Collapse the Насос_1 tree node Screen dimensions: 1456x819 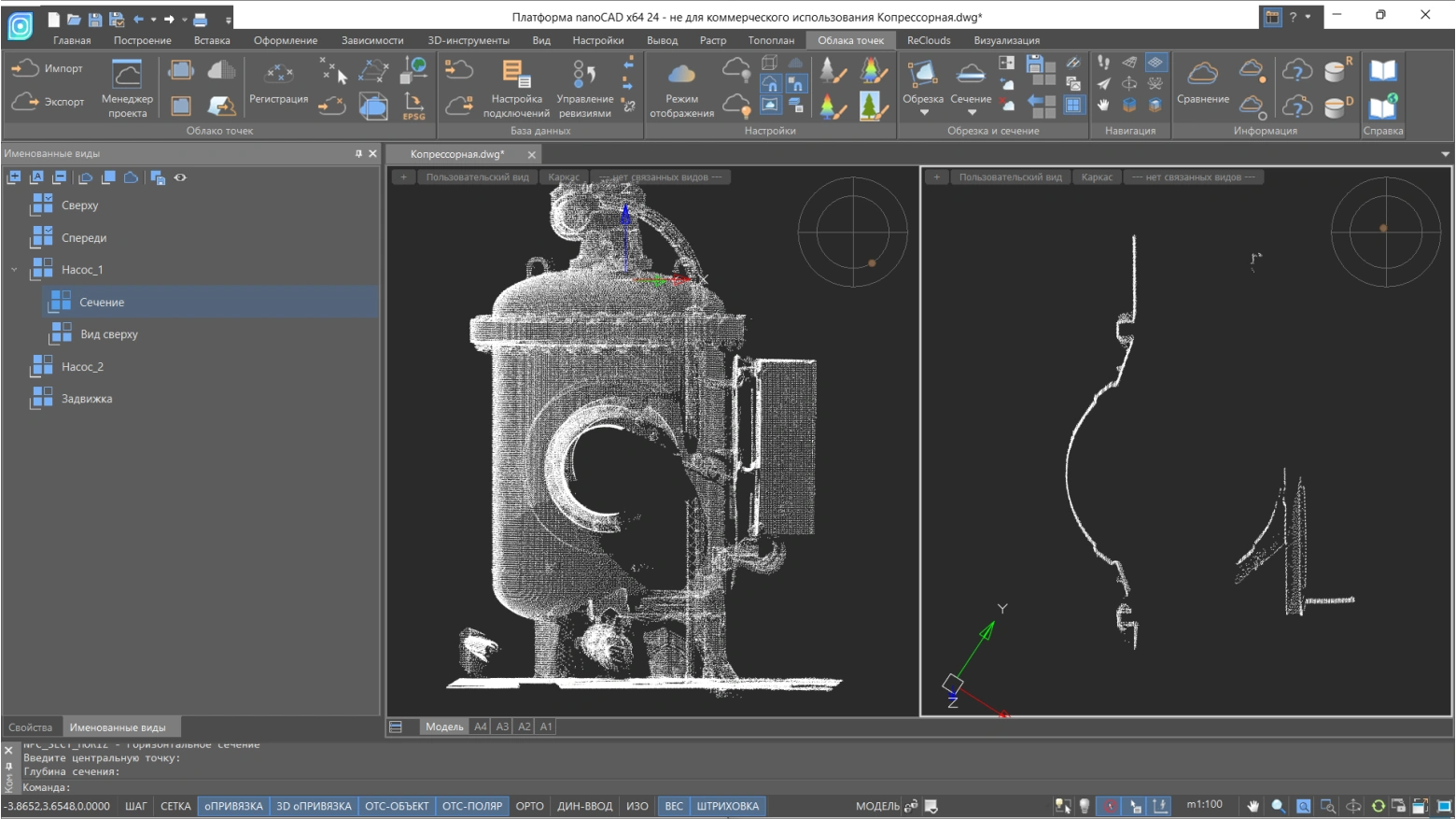point(14,270)
